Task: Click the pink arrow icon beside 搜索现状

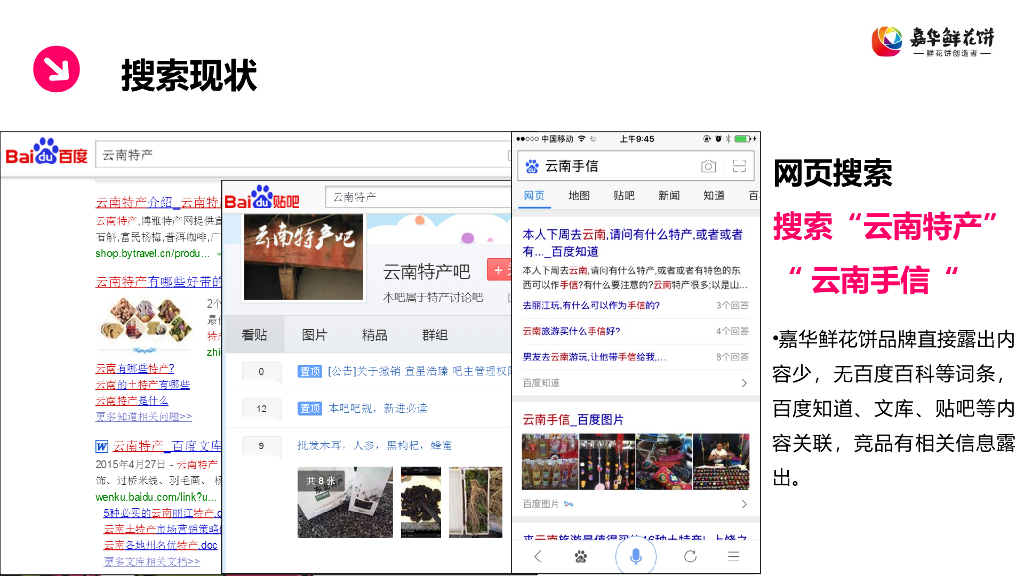Action: pyautogui.click(x=57, y=69)
